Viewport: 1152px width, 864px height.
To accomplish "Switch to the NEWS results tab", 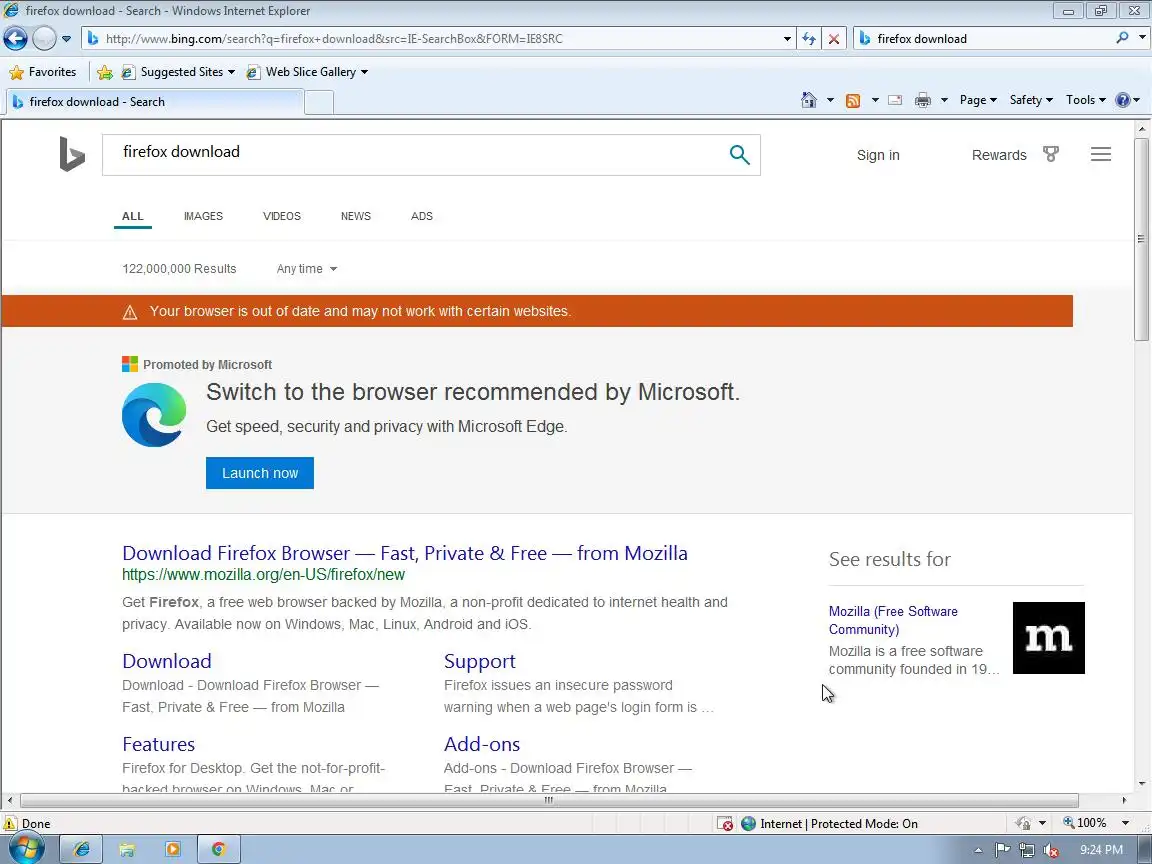I will 356,216.
